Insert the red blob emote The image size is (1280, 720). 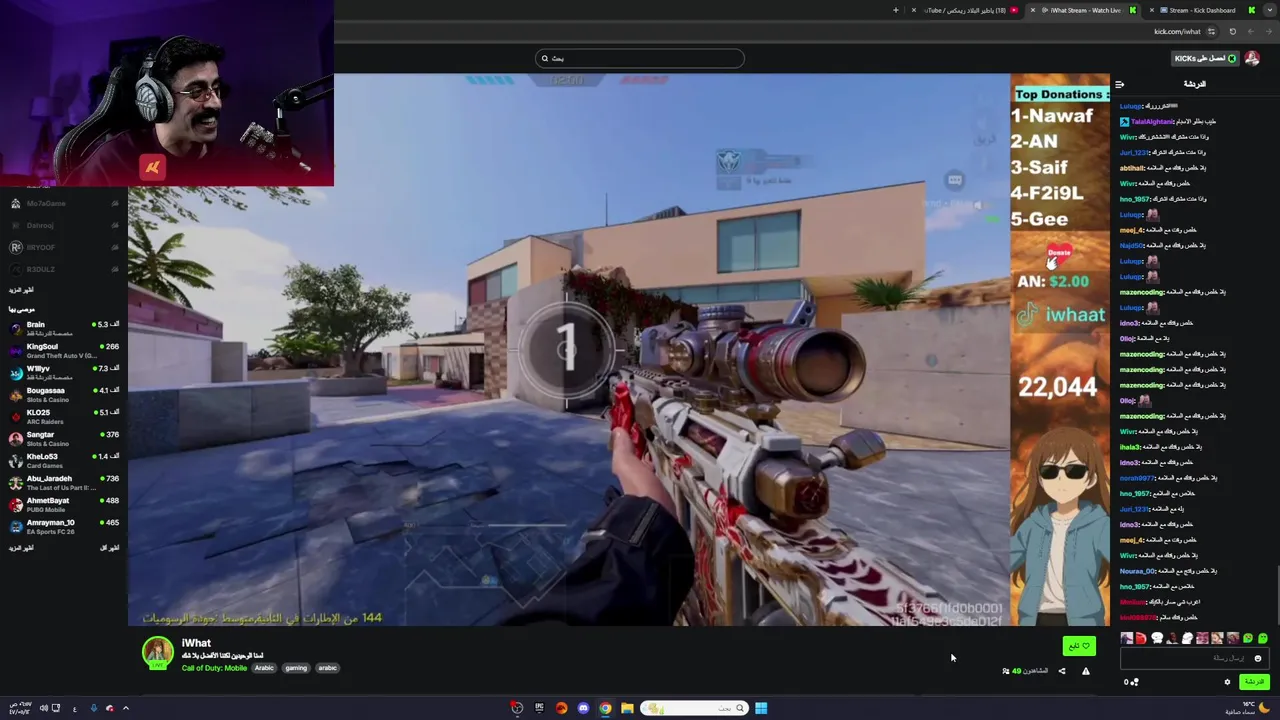click(x=1141, y=638)
